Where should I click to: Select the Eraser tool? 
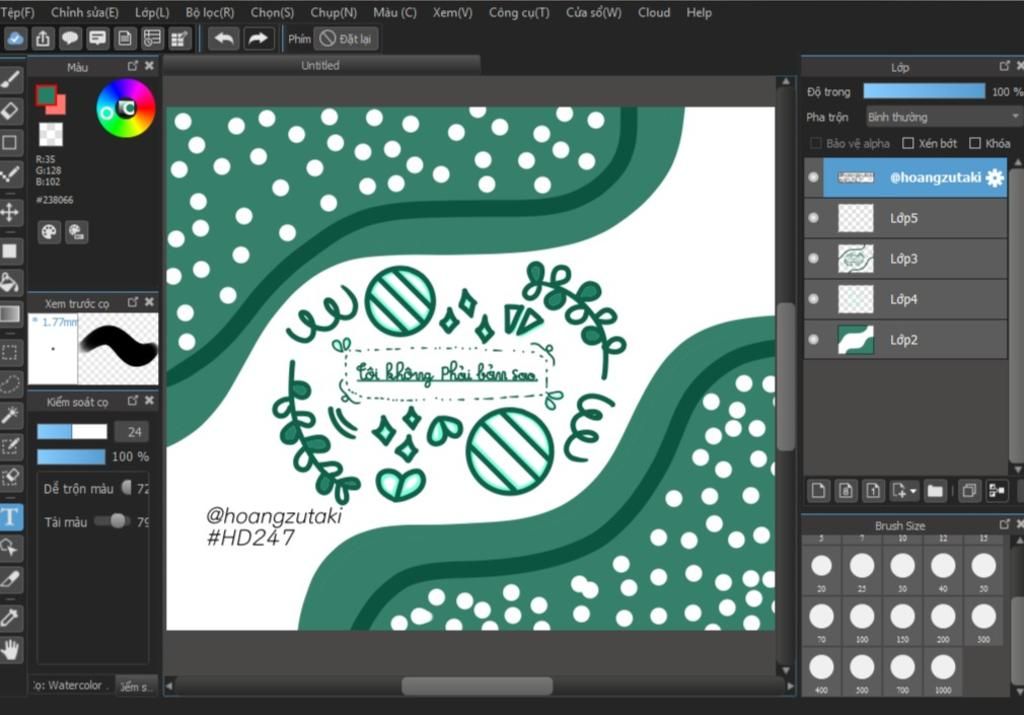[10, 111]
